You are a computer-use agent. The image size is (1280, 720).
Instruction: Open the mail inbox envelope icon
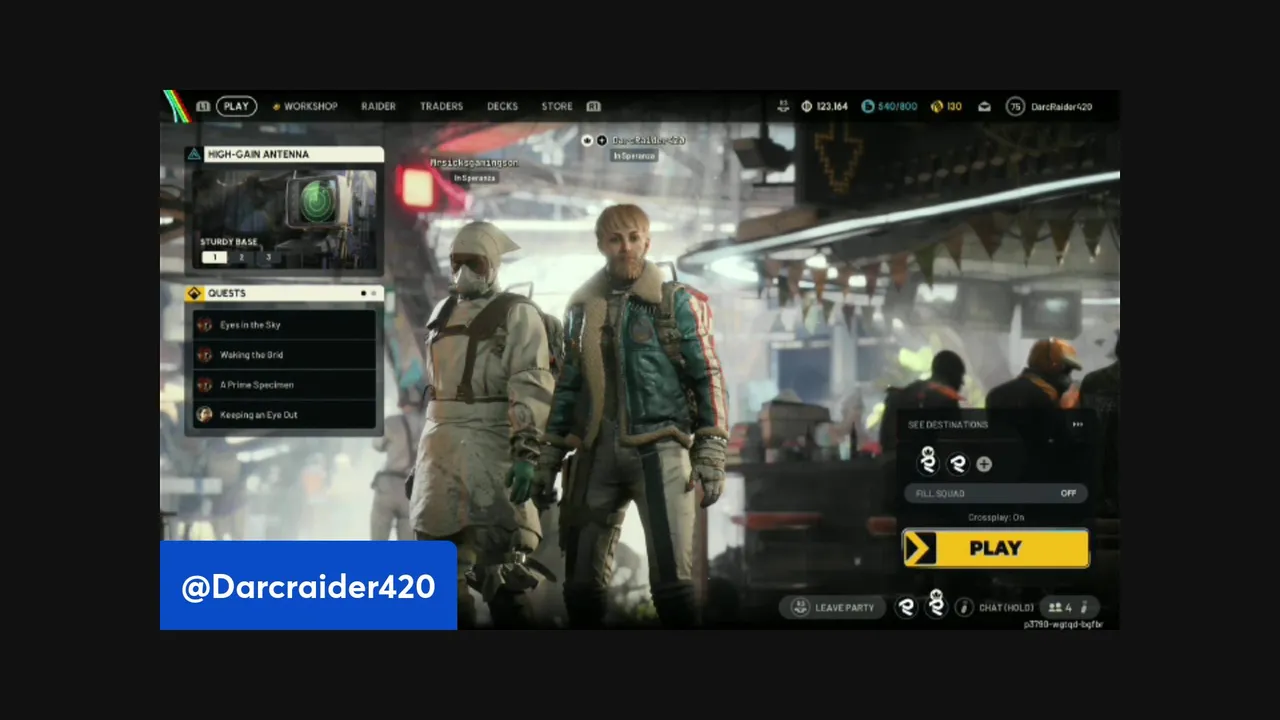(x=984, y=106)
